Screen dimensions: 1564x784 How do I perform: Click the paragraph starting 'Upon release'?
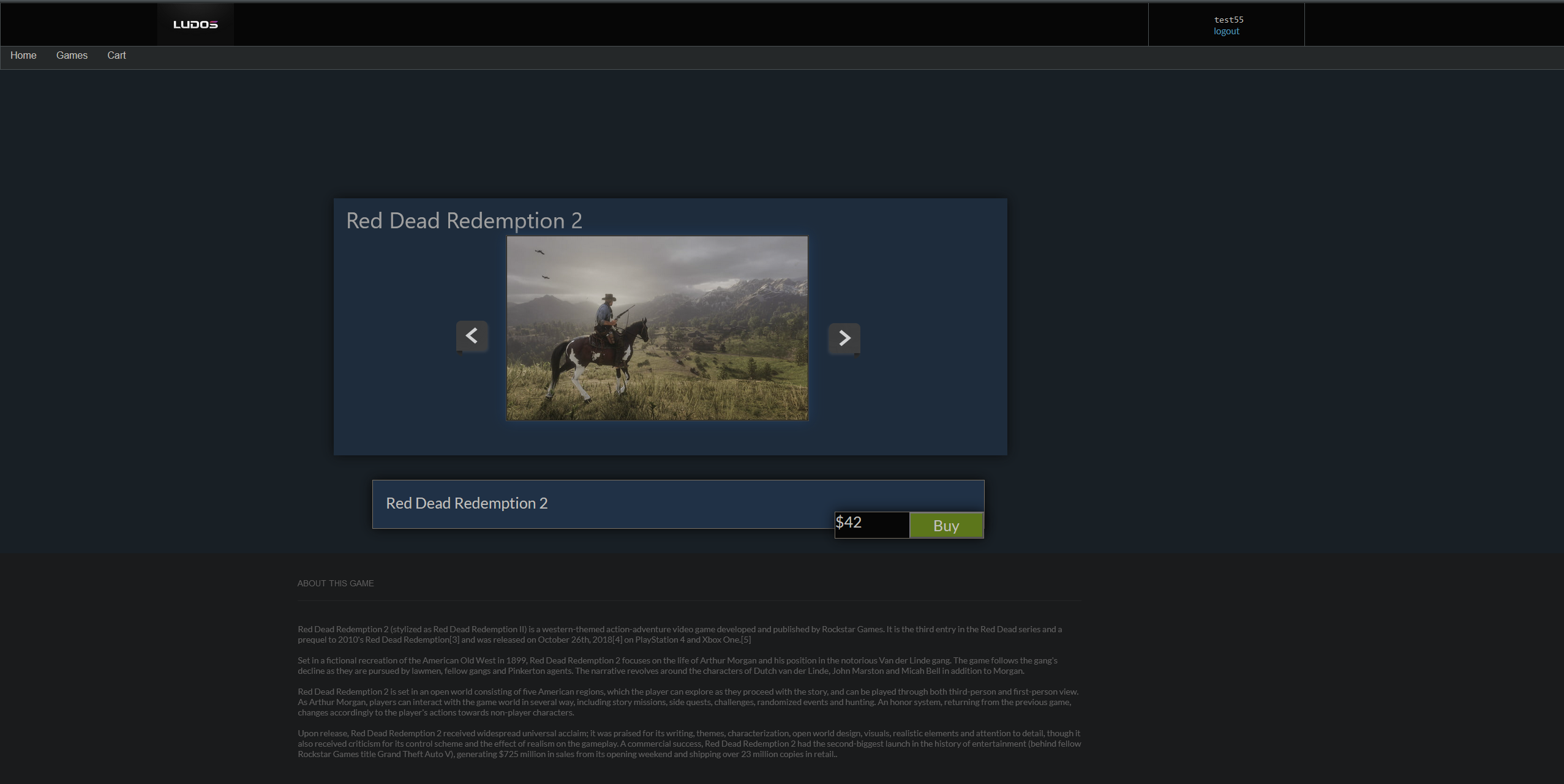pyautogui.click(x=690, y=744)
